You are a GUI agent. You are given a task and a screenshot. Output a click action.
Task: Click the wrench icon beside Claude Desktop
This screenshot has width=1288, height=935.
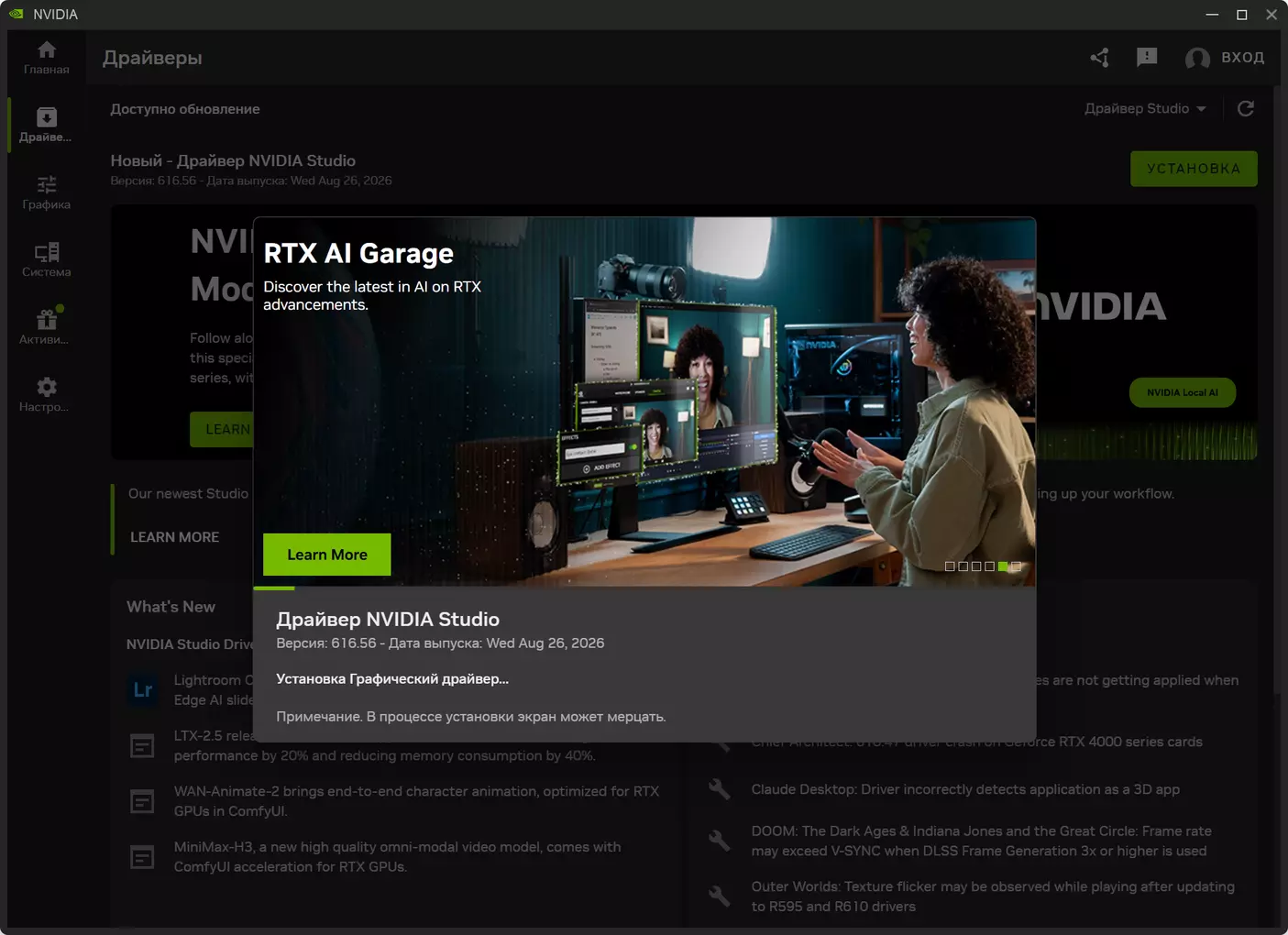[720, 789]
